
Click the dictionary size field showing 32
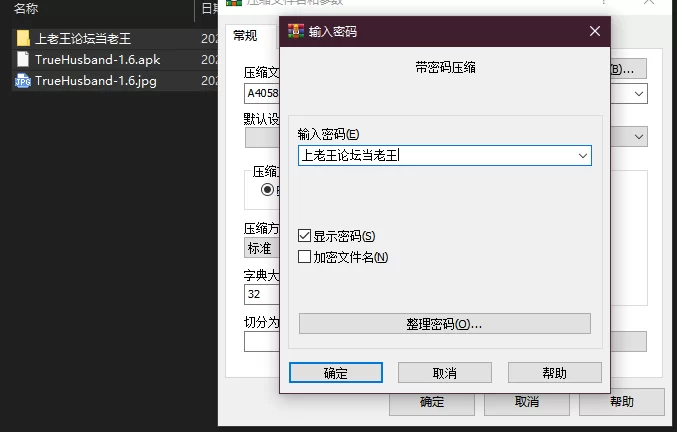tap(262, 294)
